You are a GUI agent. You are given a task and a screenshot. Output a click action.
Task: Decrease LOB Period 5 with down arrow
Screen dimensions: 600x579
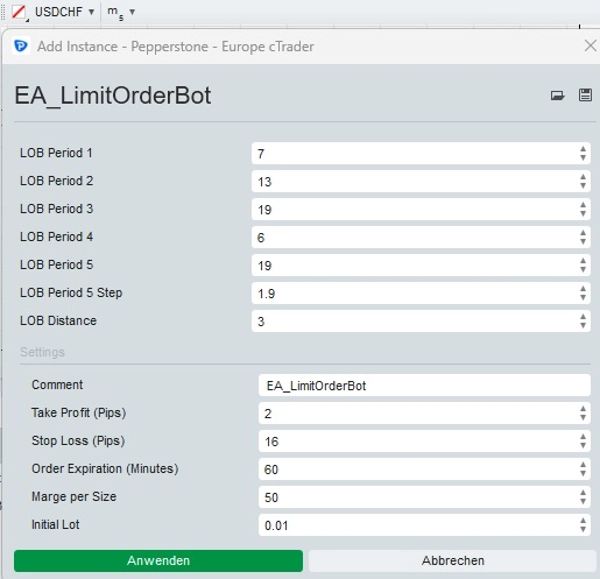click(583, 269)
